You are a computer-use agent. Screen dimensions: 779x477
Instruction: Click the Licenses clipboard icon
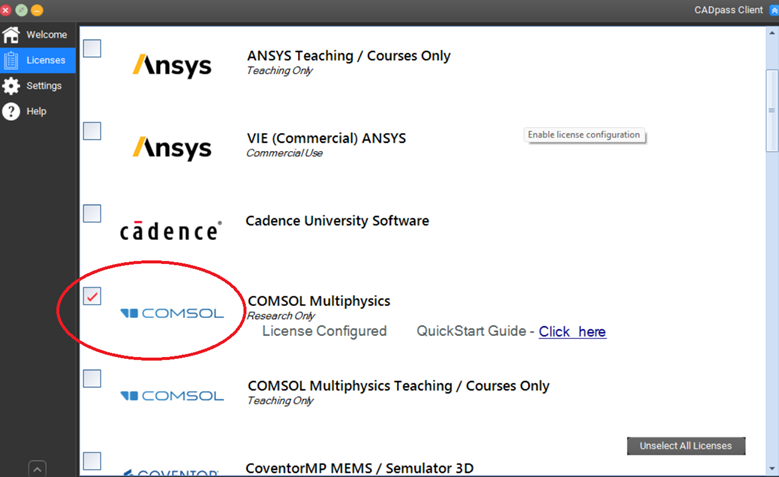point(11,61)
